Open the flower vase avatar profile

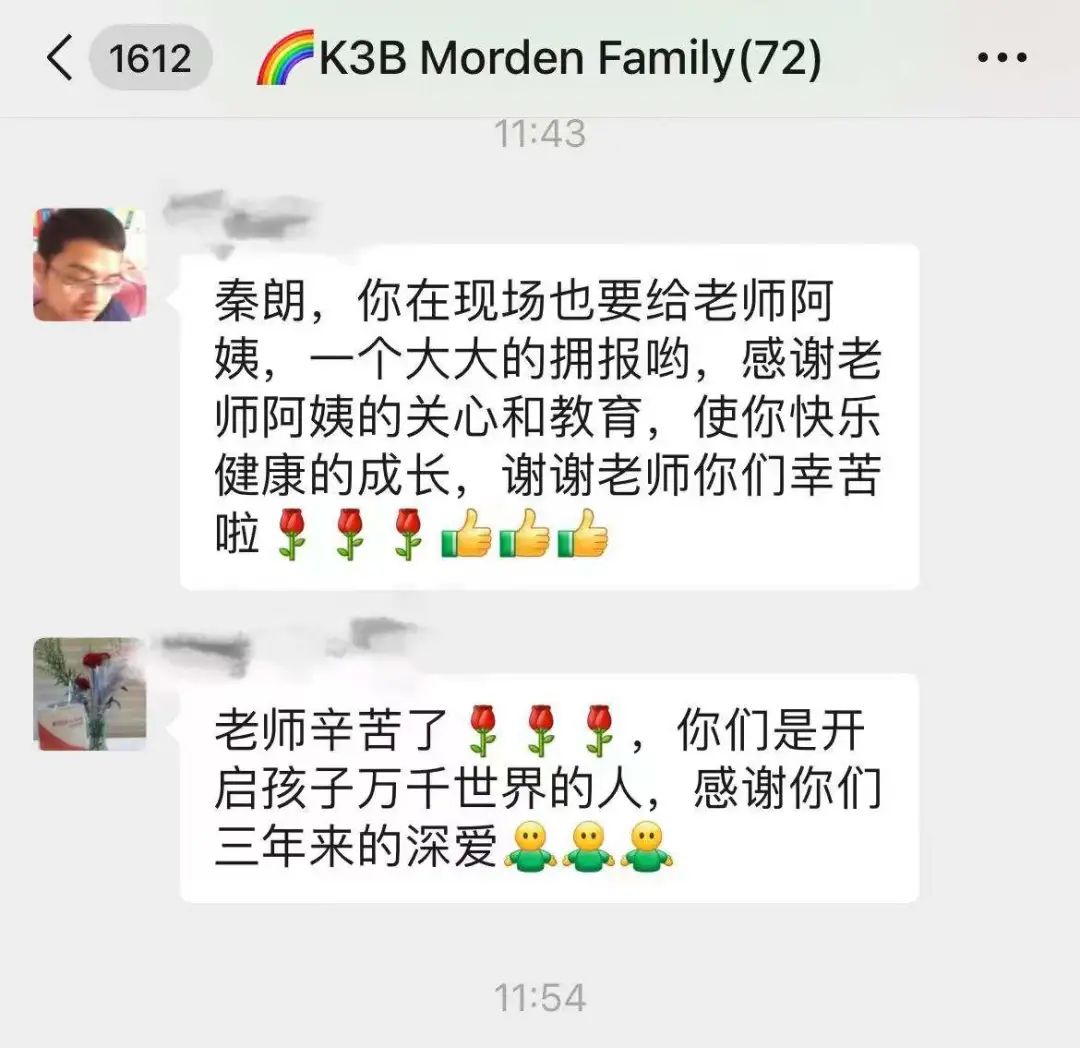pos(90,693)
